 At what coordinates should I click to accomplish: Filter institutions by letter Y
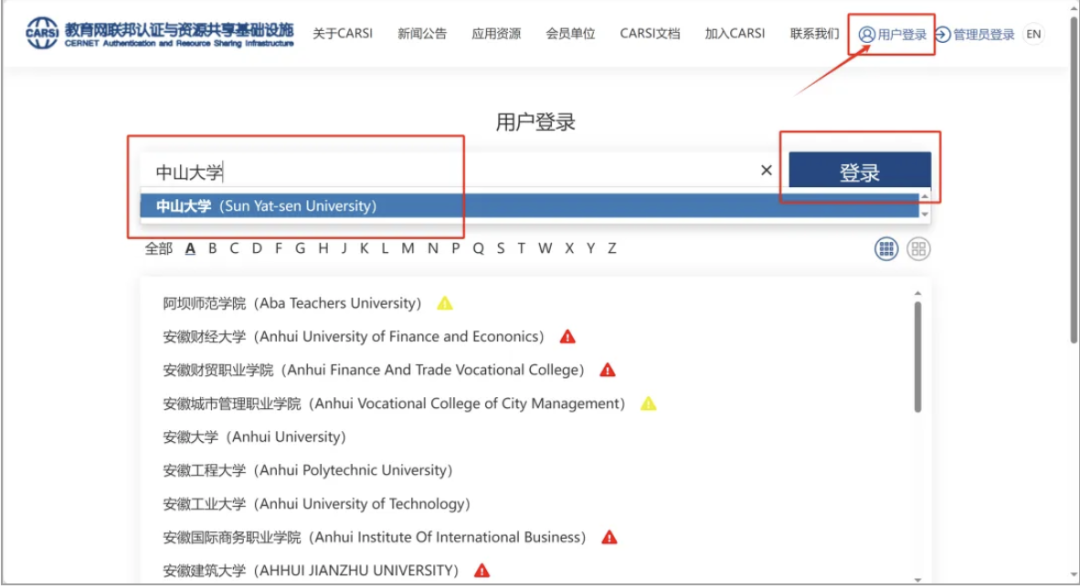click(x=590, y=249)
